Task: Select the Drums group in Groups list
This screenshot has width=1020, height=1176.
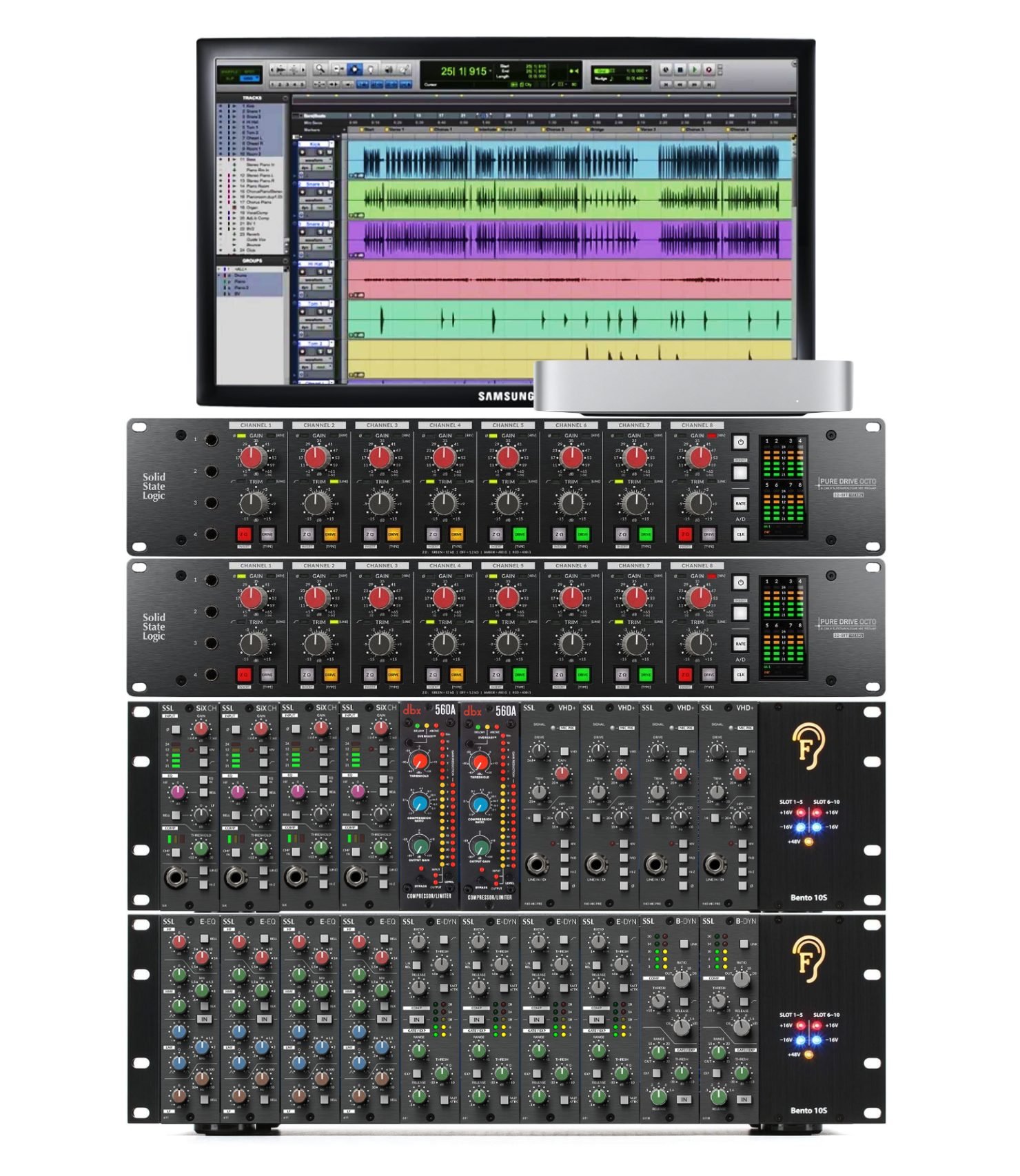Action: point(251,275)
